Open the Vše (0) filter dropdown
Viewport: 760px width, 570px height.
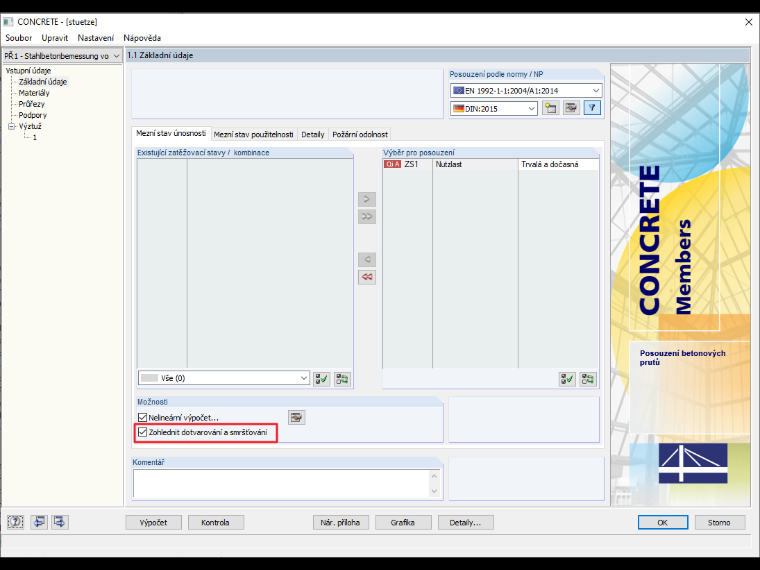coord(224,378)
